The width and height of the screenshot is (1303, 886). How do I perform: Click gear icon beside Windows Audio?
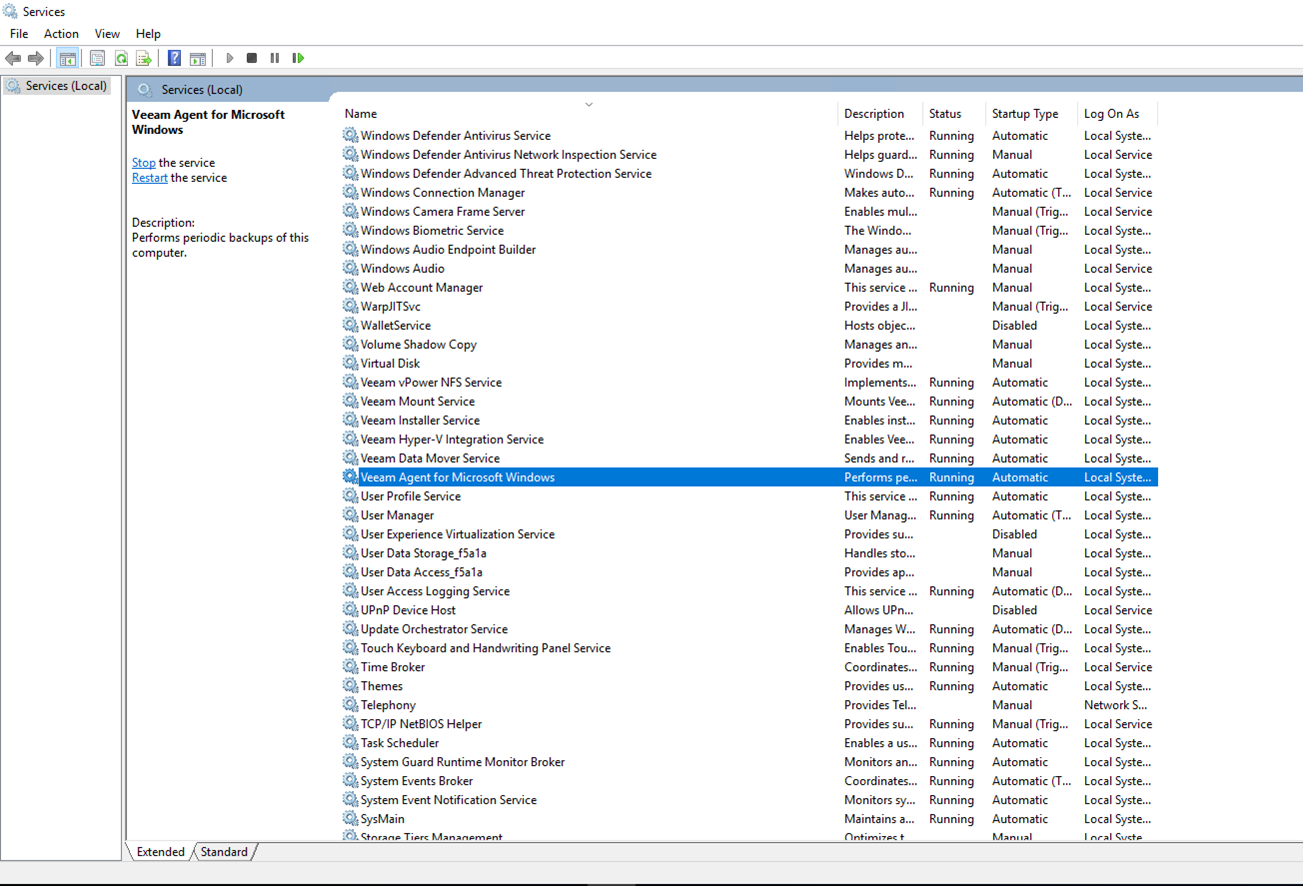click(x=350, y=268)
